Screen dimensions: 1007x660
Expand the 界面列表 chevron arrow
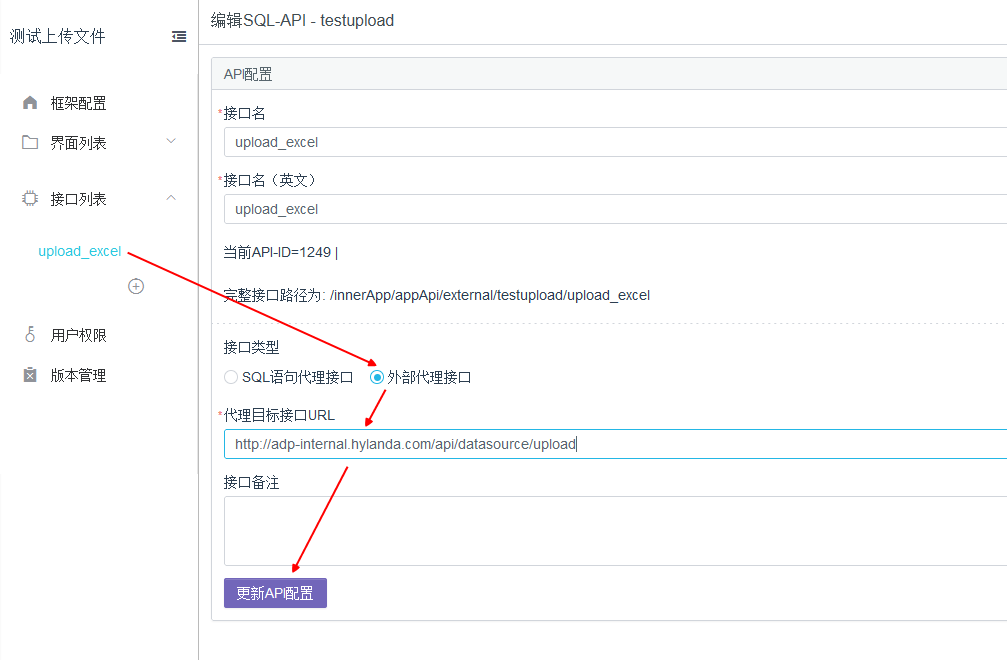click(171, 142)
